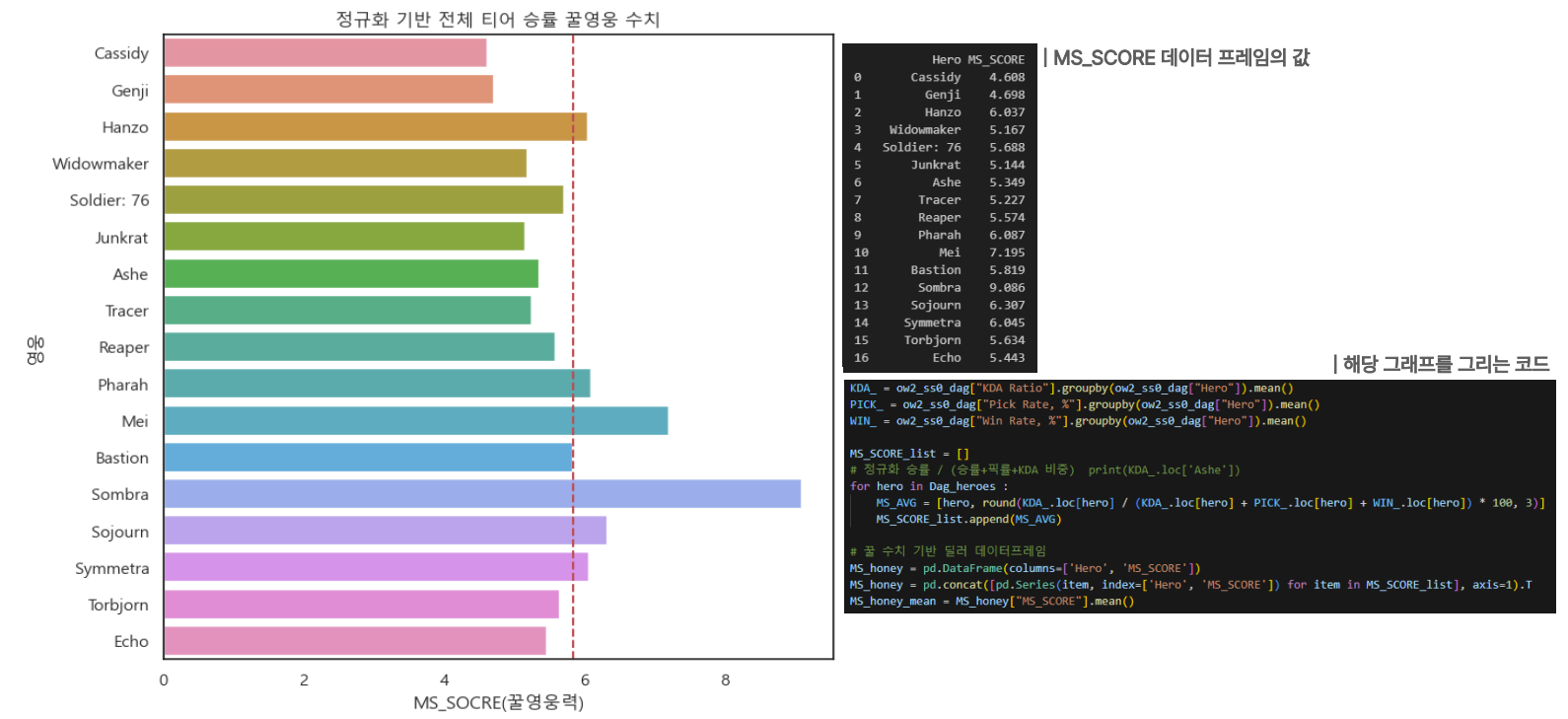This screenshot has width=1568, height=719.
Task: Click the 'Soldier: 76' y-axis label
Action: [109, 200]
